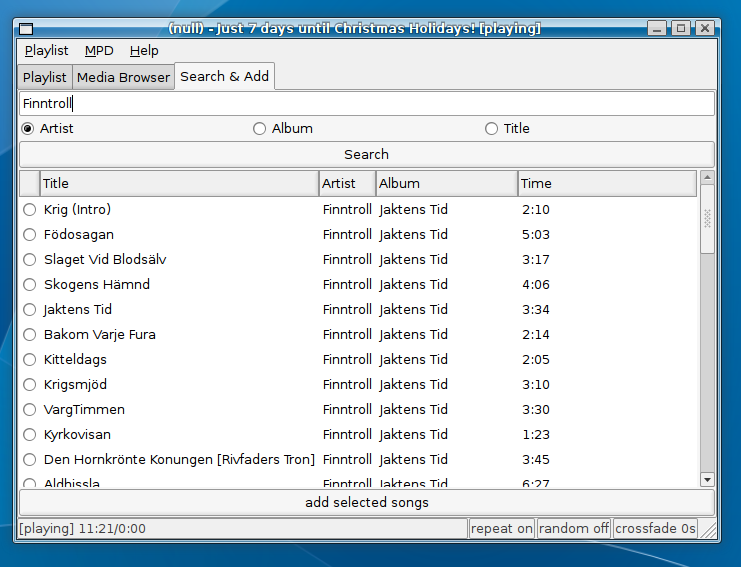Image resolution: width=741 pixels, height=567 pixels.
Task: Select the Kyrkovisan song toggle
Action: tap(30, 435)
